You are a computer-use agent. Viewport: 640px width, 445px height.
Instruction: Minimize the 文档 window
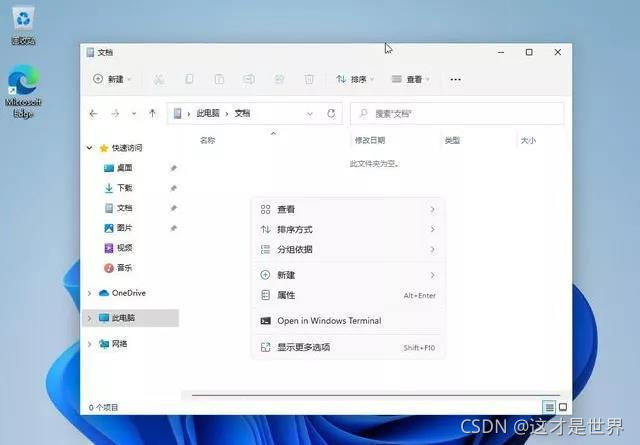[x=501, y=52]
